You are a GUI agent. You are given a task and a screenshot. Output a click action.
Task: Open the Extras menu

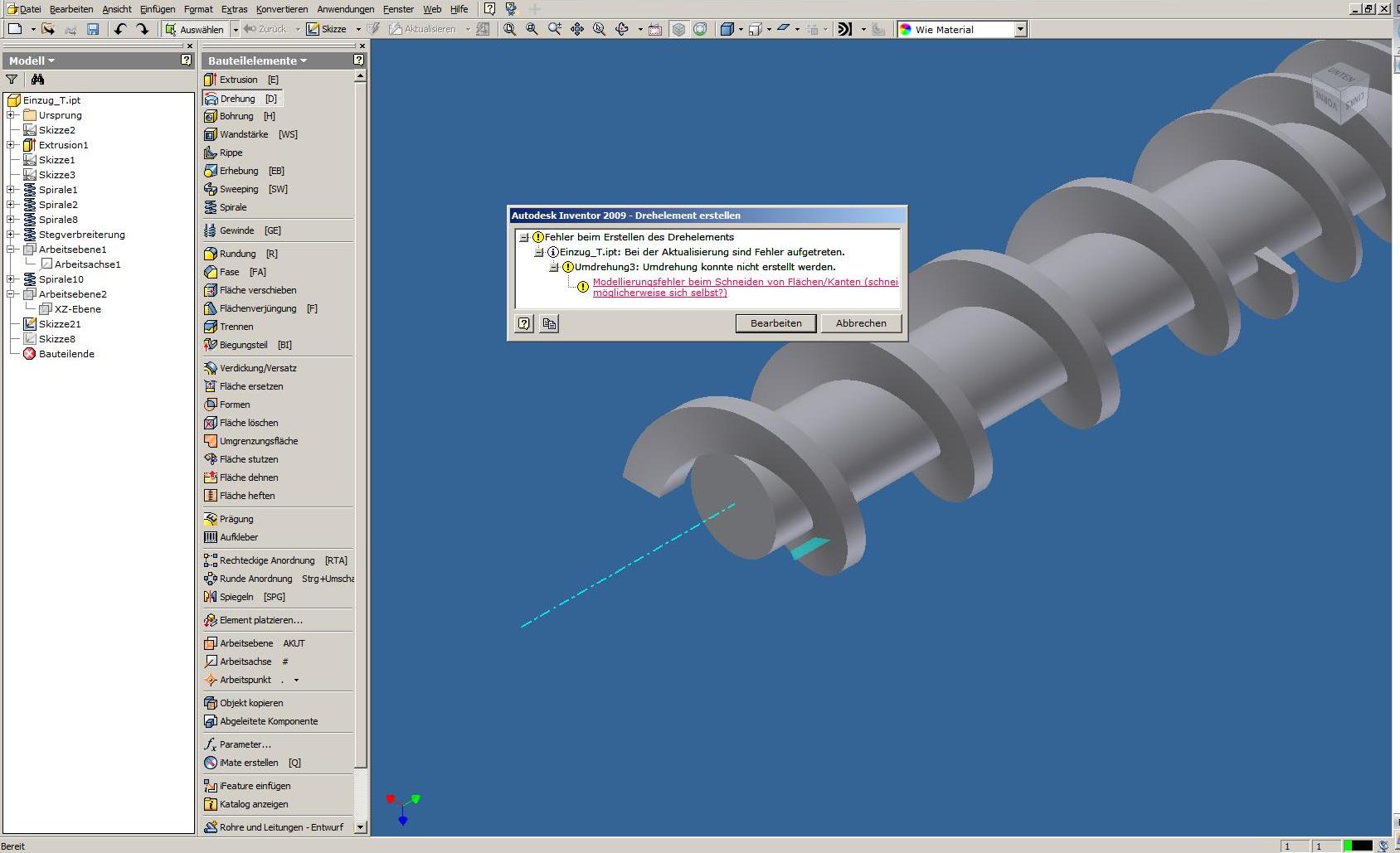pyautogui.click(x=234, y=9)
